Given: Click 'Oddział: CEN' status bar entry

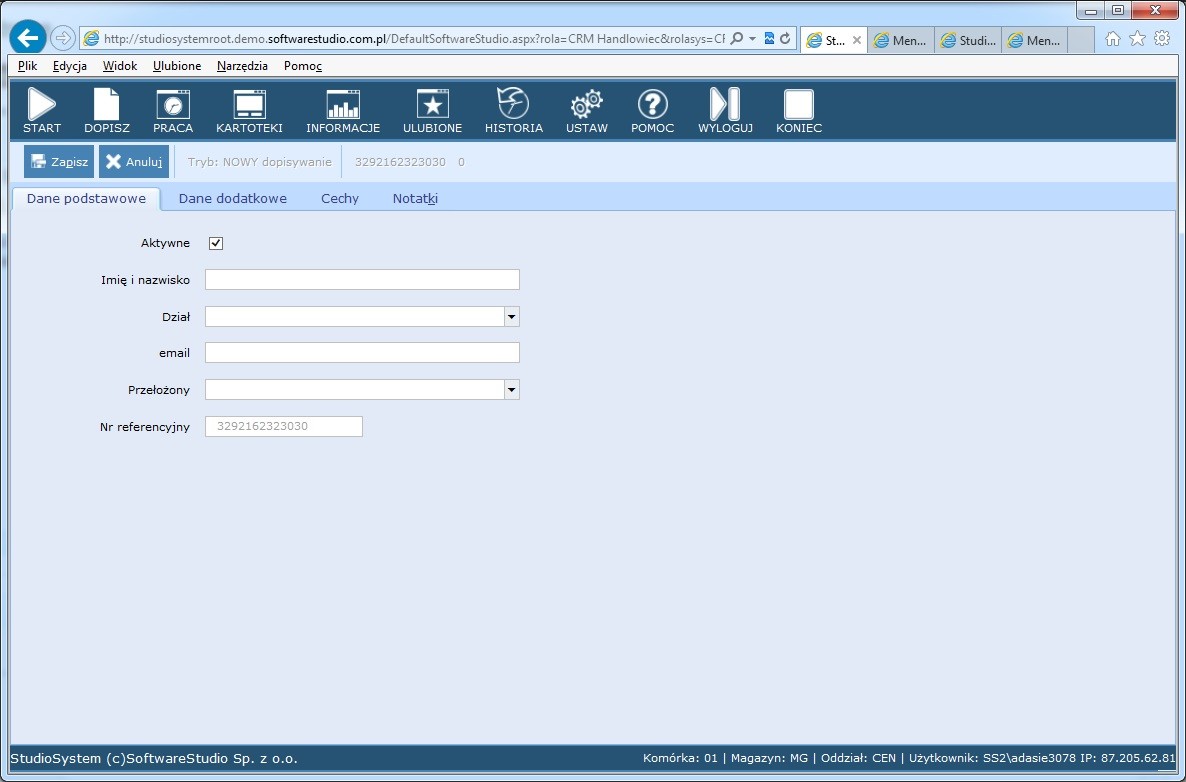Looking at the screenshot, I should click(858, 759).
